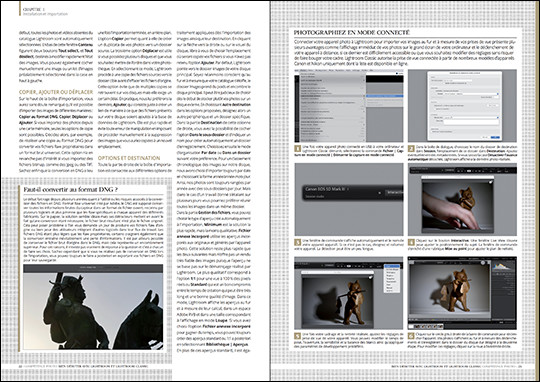The image size is (540, 382).
Task: Click the bold "Copier au format DNG" text
Action: pyautogui.click(x=38, y=117)
